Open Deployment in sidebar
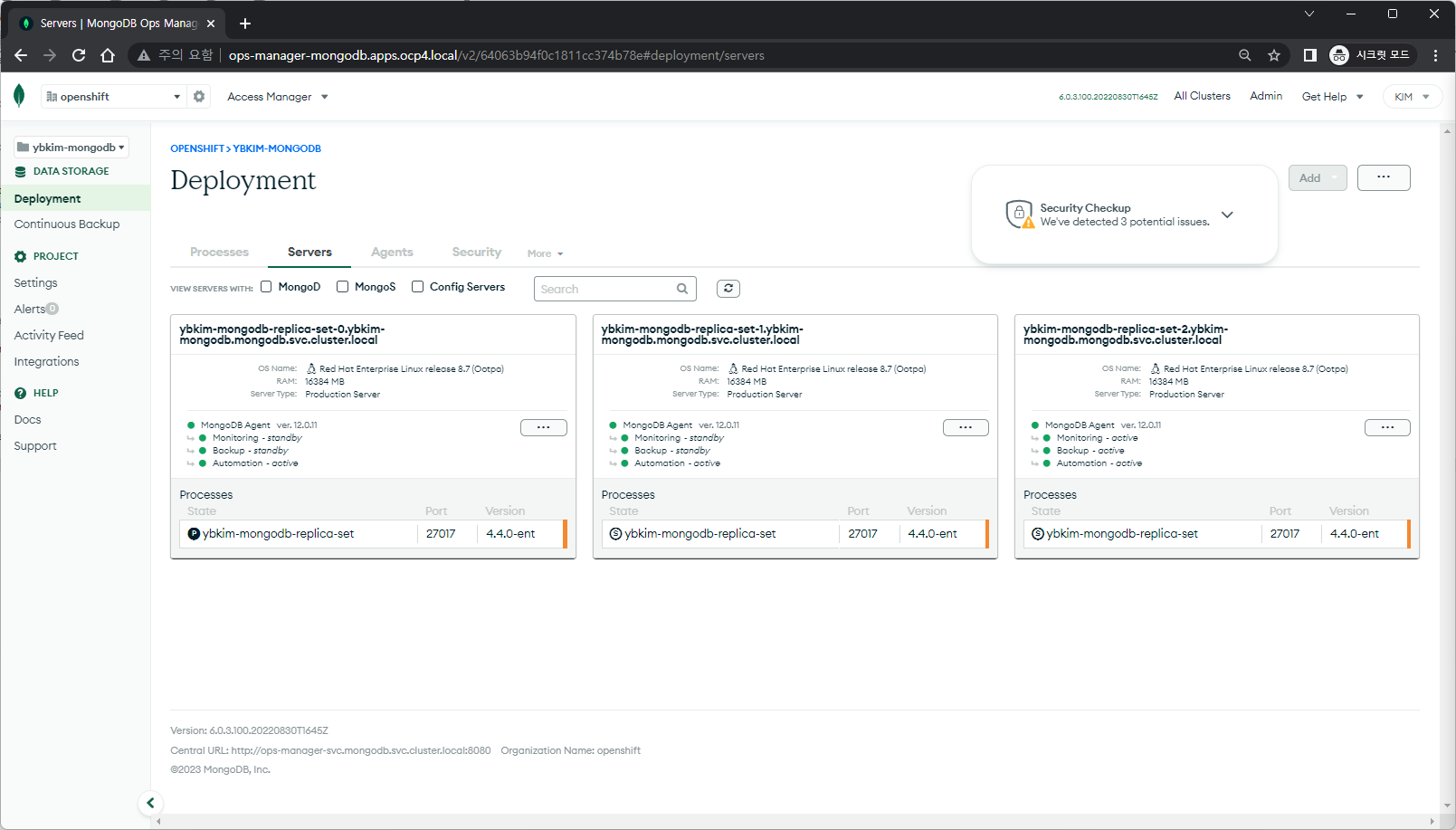This screenshot has width=1456, height=830. pyautogui.click(x=76, y=198)
